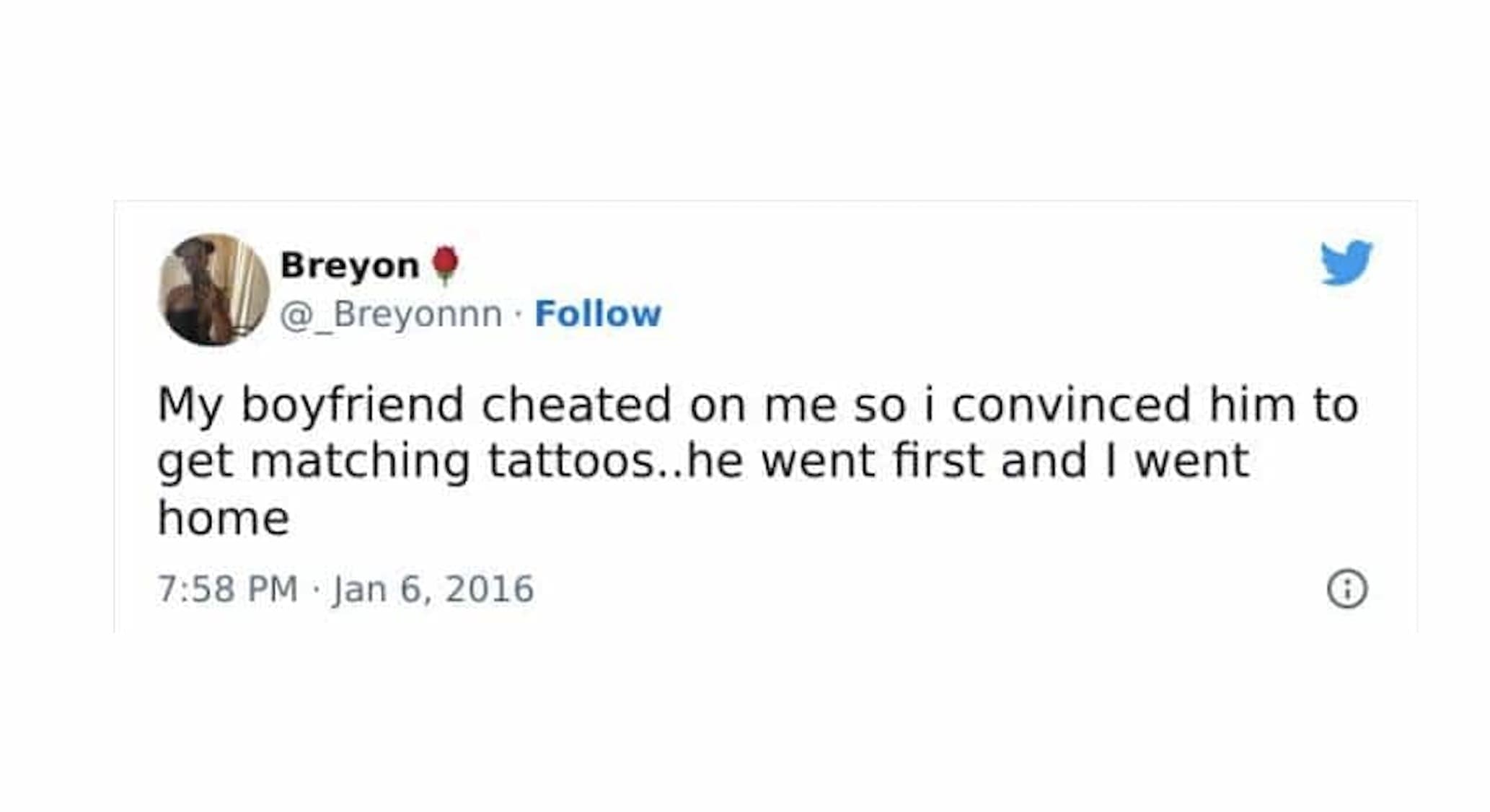Click the word "cheated" in the tweet

576,405
